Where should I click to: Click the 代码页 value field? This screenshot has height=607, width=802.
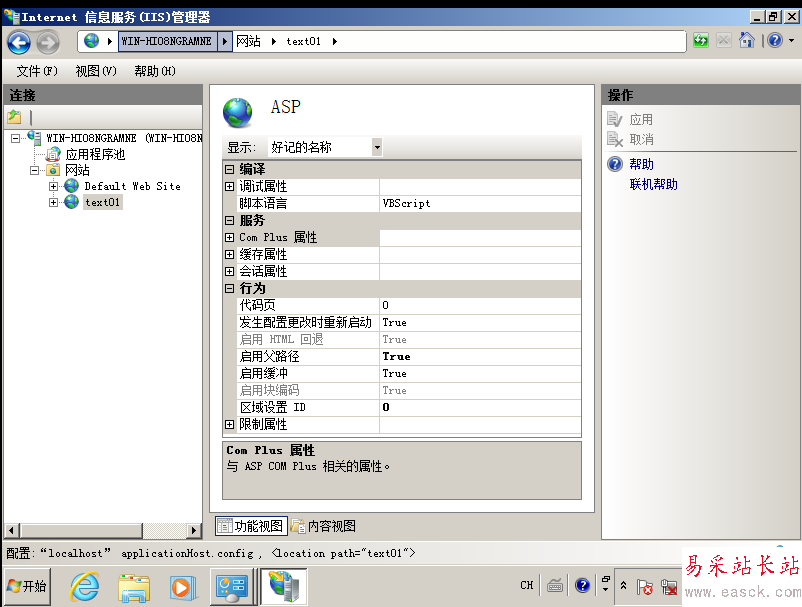click(x=480, y=305)
